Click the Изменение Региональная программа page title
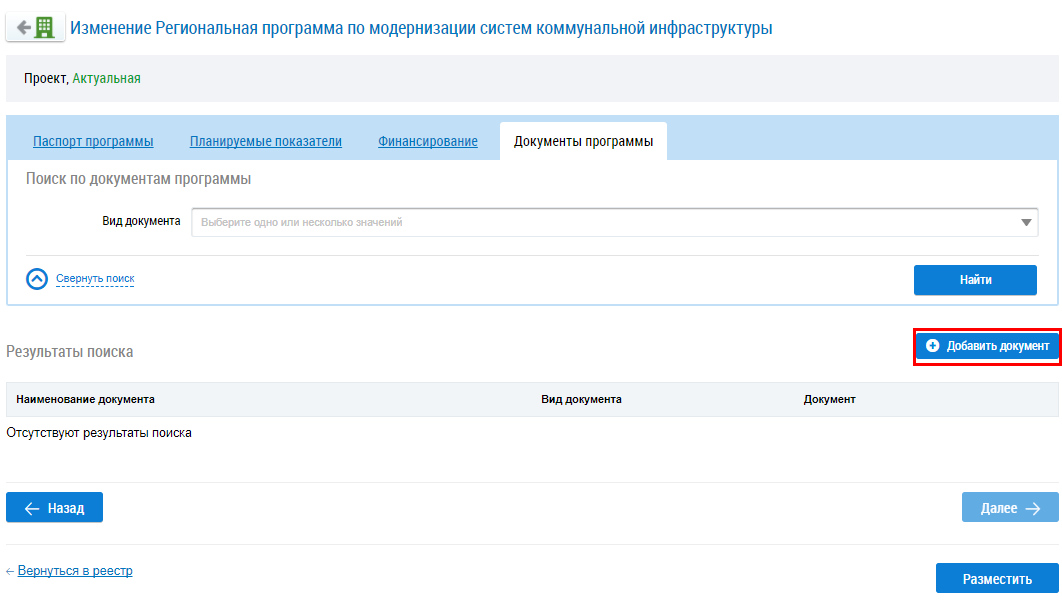Screen dimensions: 1062x606 (420, 28)
